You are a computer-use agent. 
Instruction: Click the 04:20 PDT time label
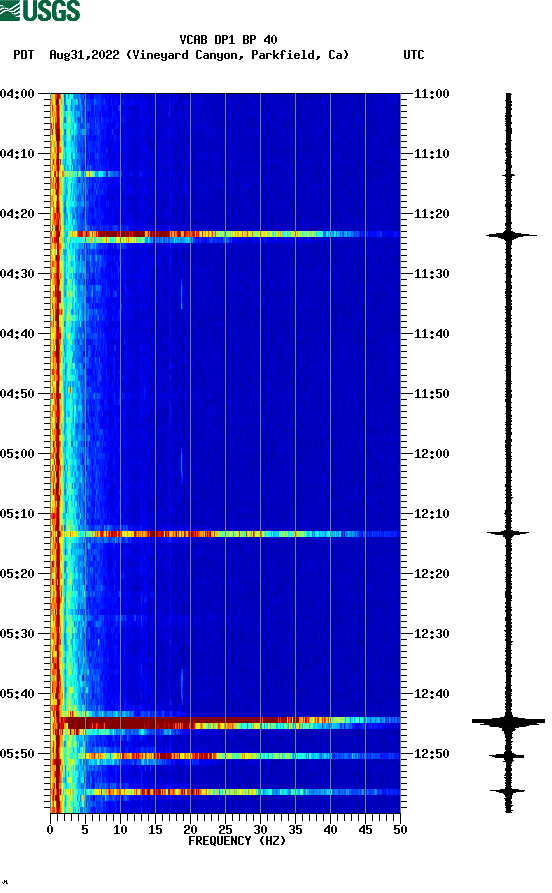[x=17, y=214]
